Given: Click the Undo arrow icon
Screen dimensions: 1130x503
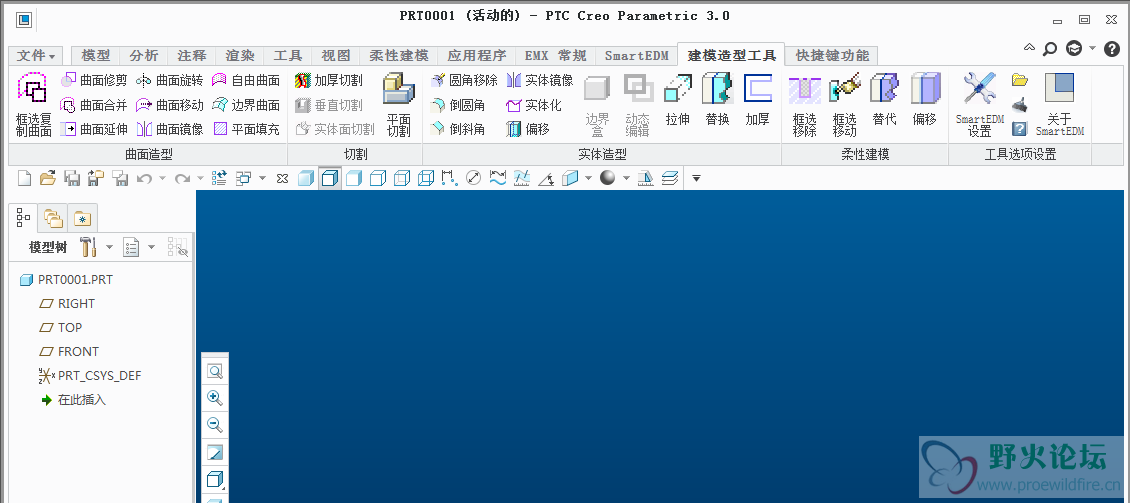Looking at the screenshot, I should [144, 178].
